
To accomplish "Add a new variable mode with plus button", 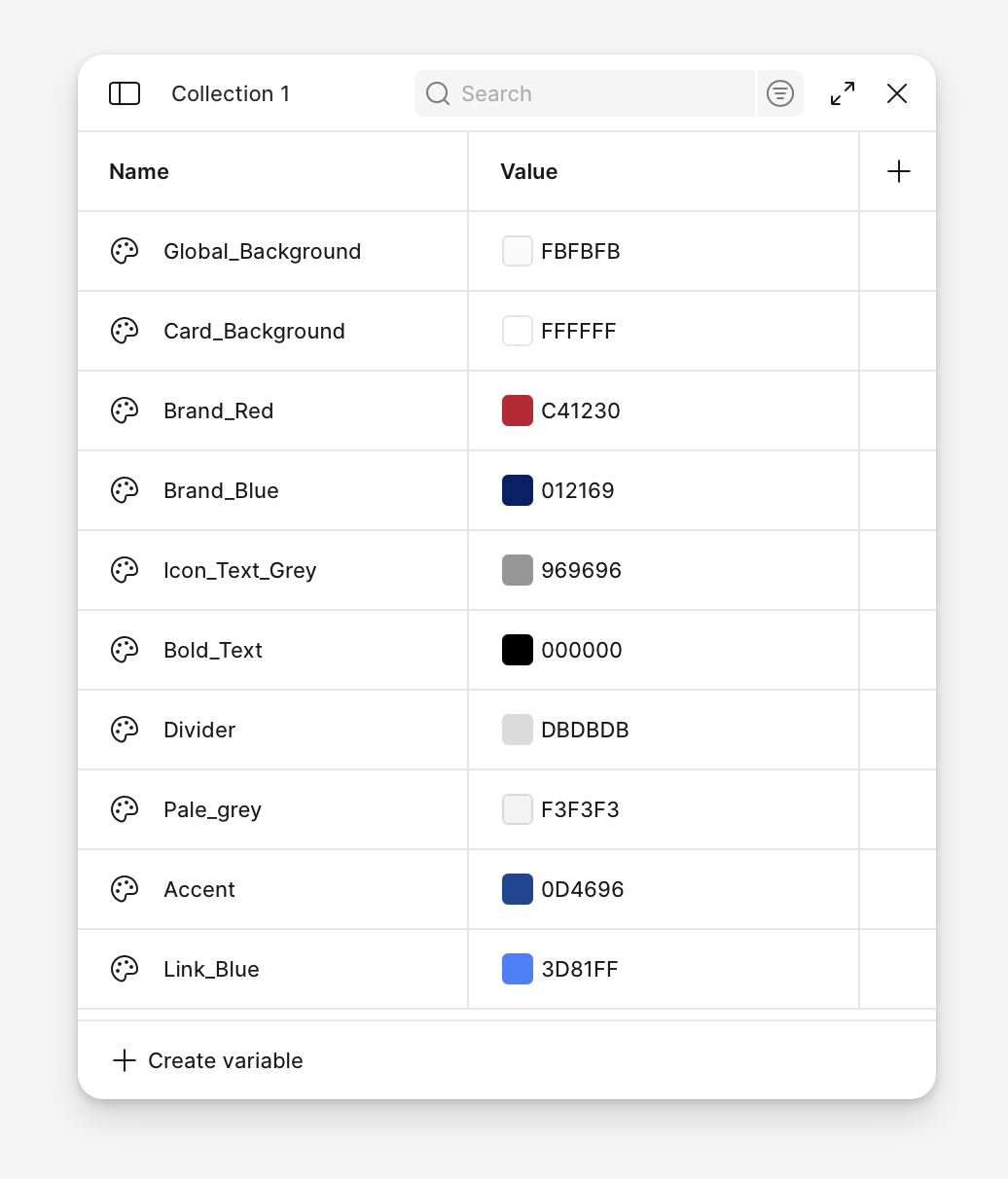I will (x=898, y=171).
